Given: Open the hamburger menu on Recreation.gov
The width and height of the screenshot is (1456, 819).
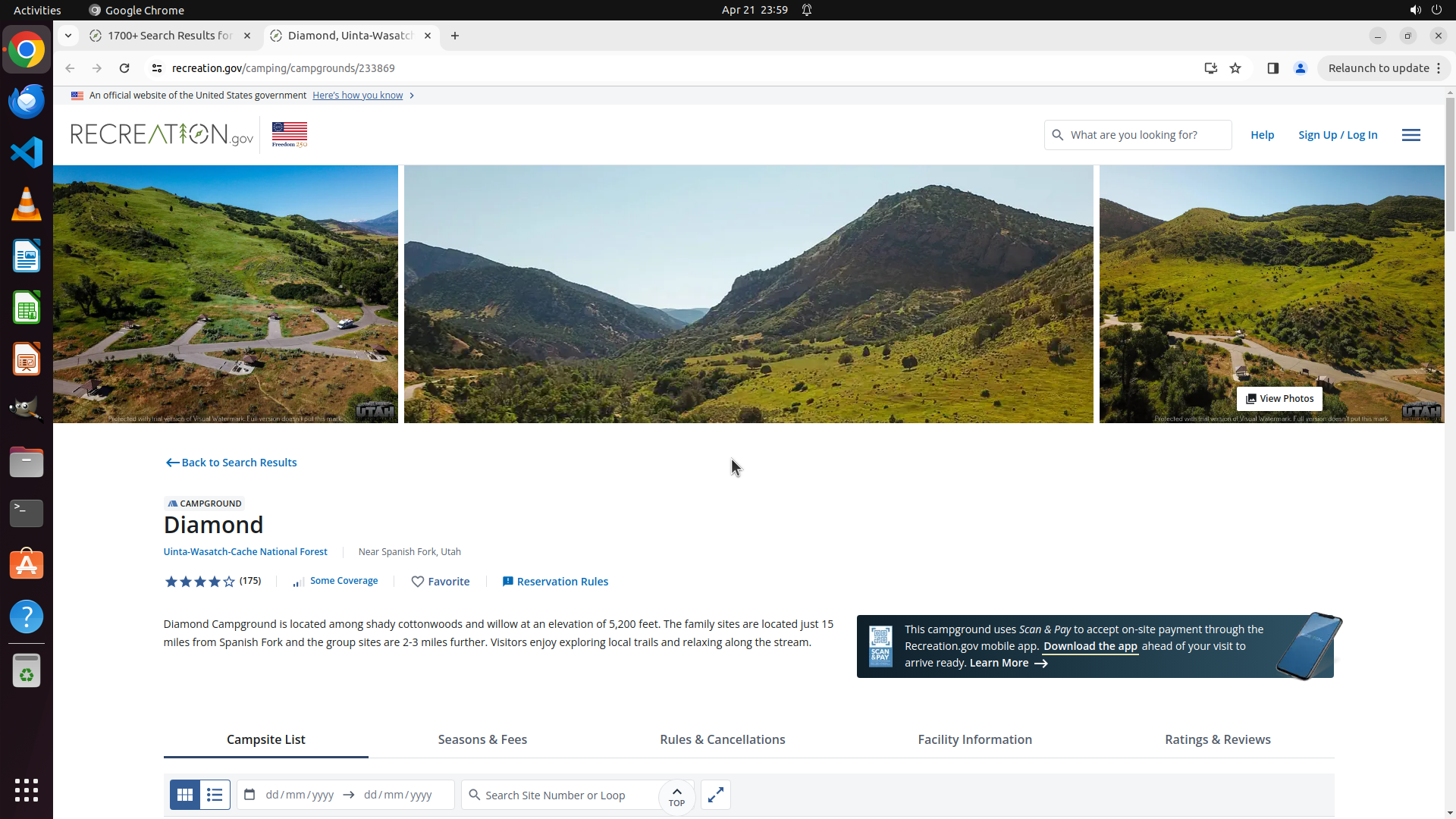Looking at the screenshot, I should click(1410, 135).
